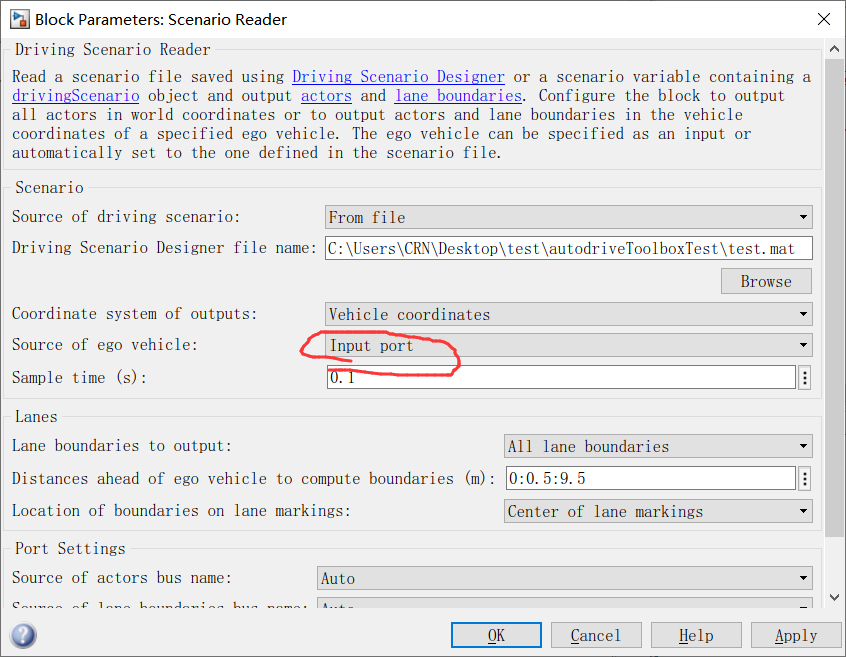The width and height of the screenshot is (846, 657).
Task: Click scrollbar down arrow
Action: coord(834,597)
